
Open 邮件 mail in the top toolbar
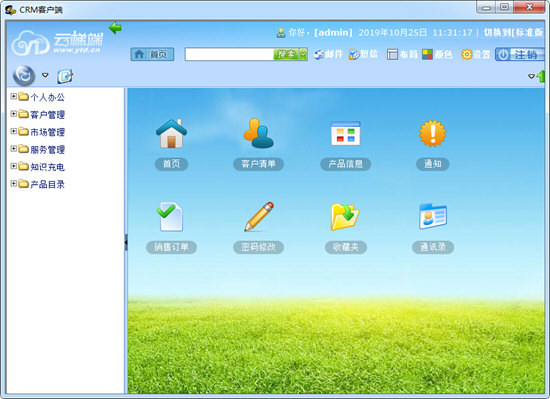328,54
